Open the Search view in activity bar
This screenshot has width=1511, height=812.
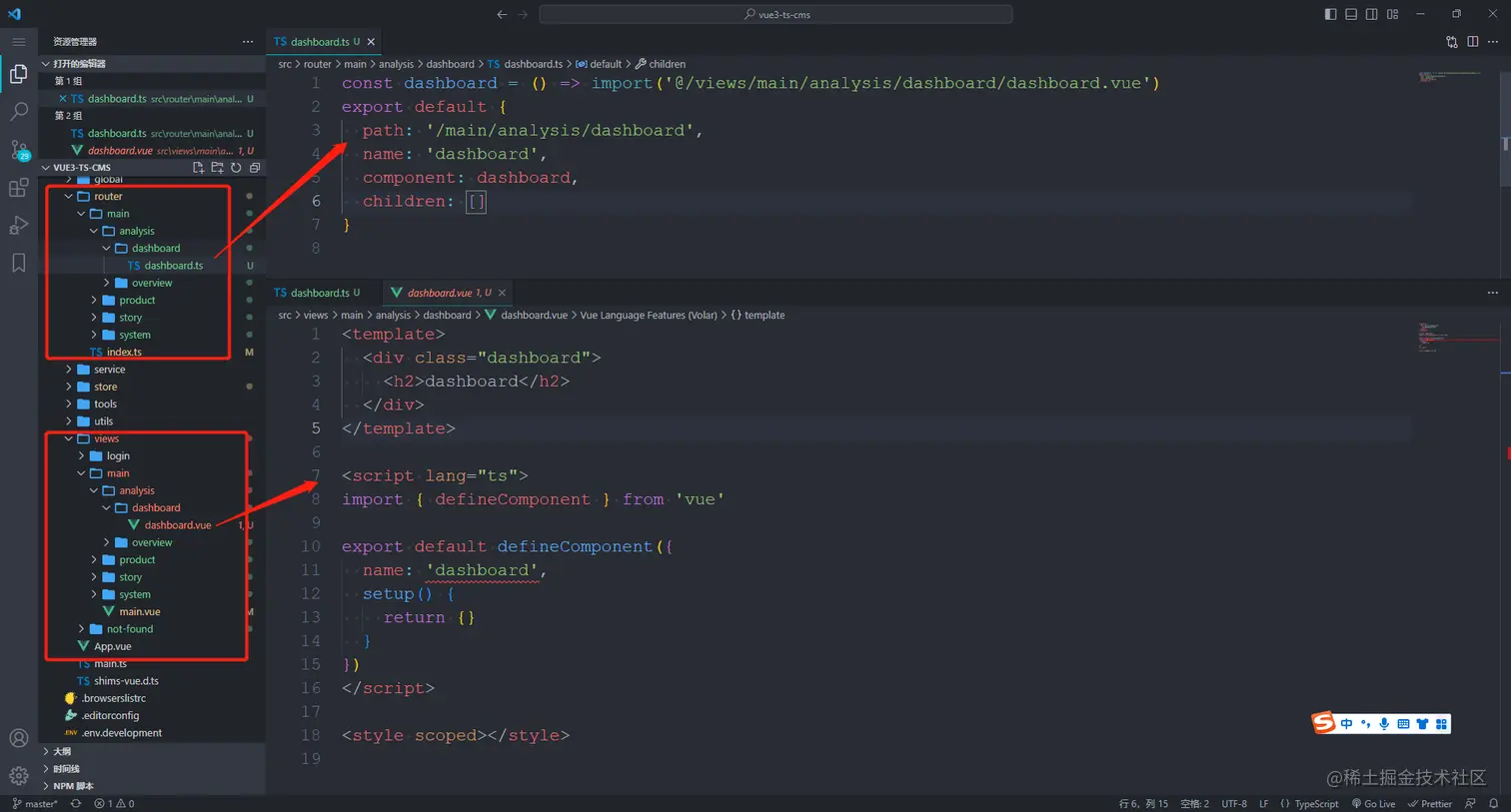coord(18,112)
